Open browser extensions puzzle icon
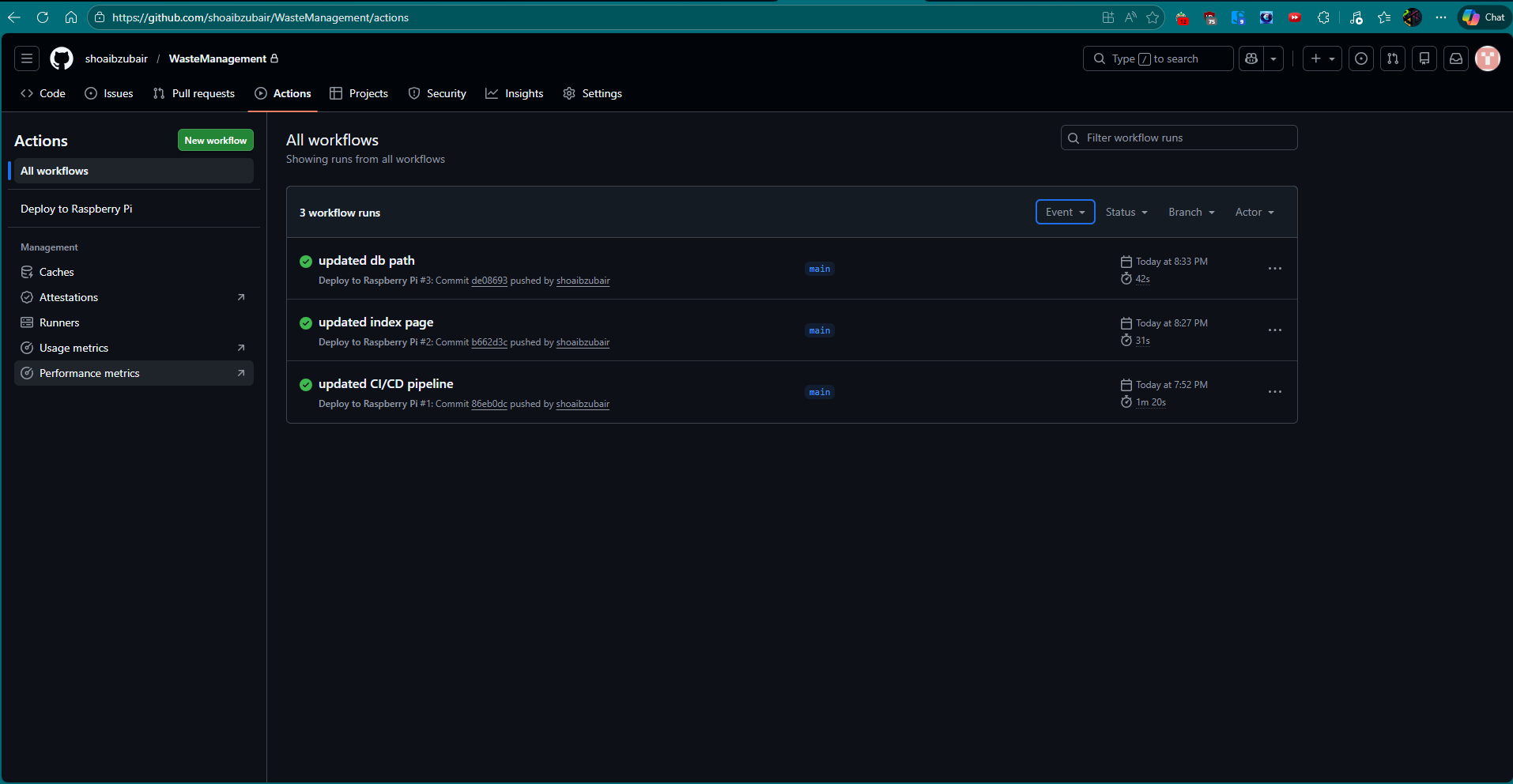This screenshot has width=1513, height=784. click(x=1323, y=17)
